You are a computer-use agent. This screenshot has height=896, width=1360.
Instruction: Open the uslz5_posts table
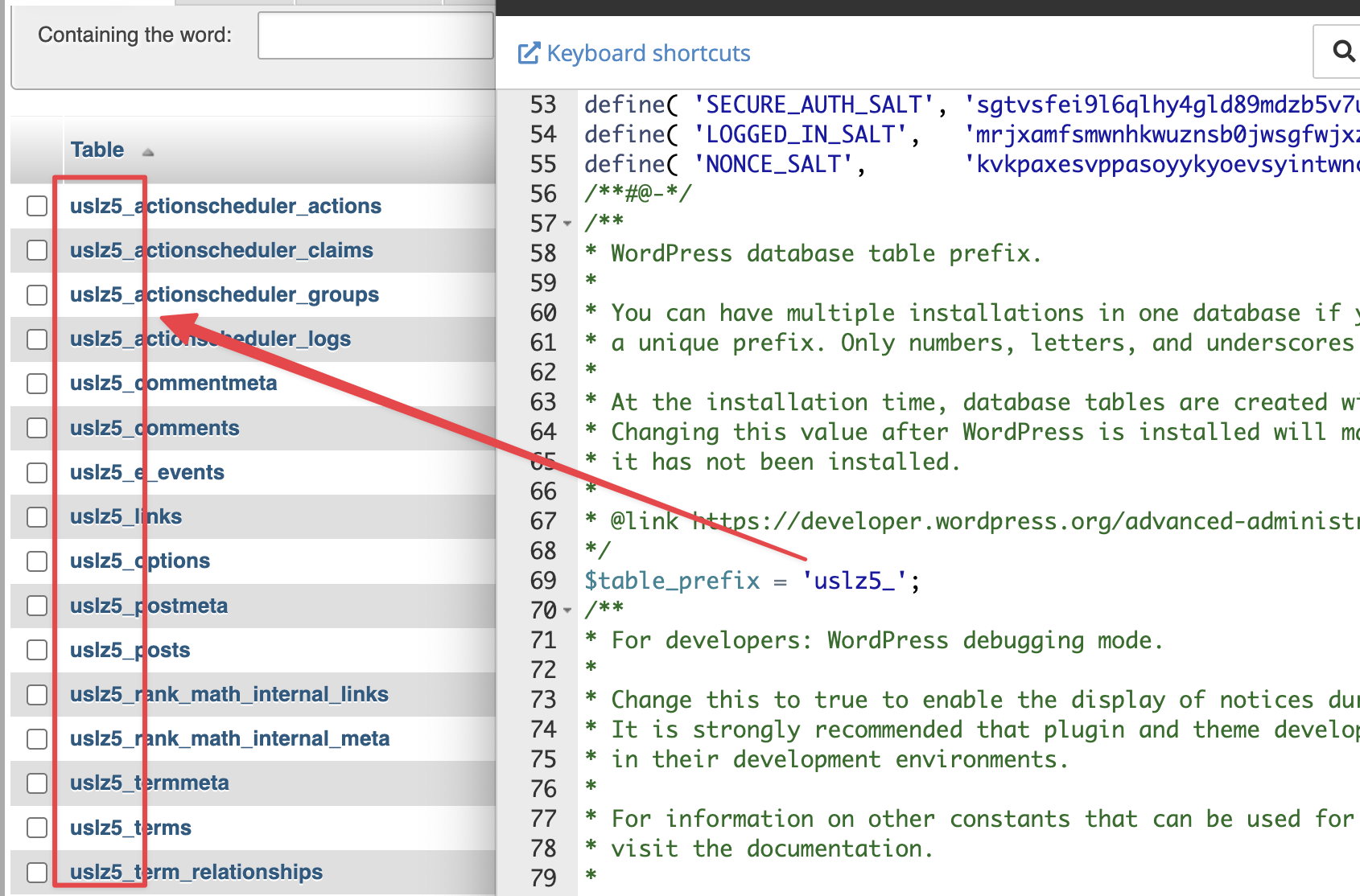(x=130, y=650)
